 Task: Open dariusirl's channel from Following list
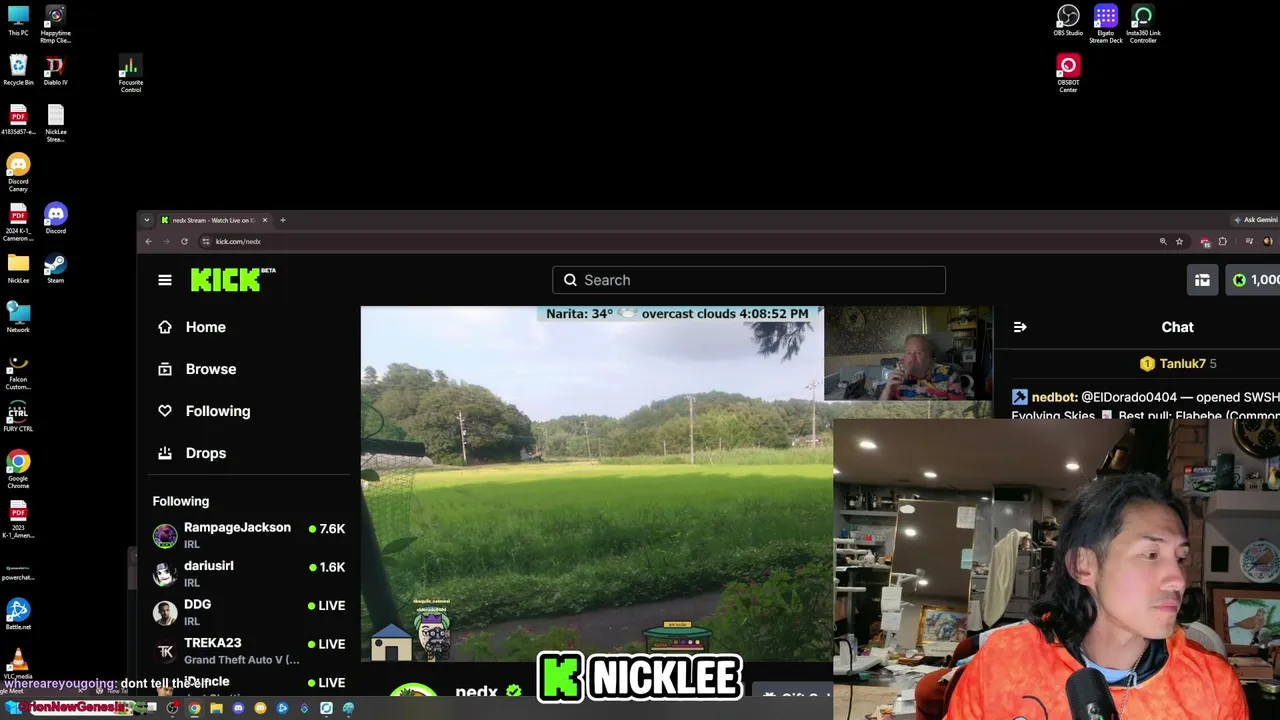point(249,573)
